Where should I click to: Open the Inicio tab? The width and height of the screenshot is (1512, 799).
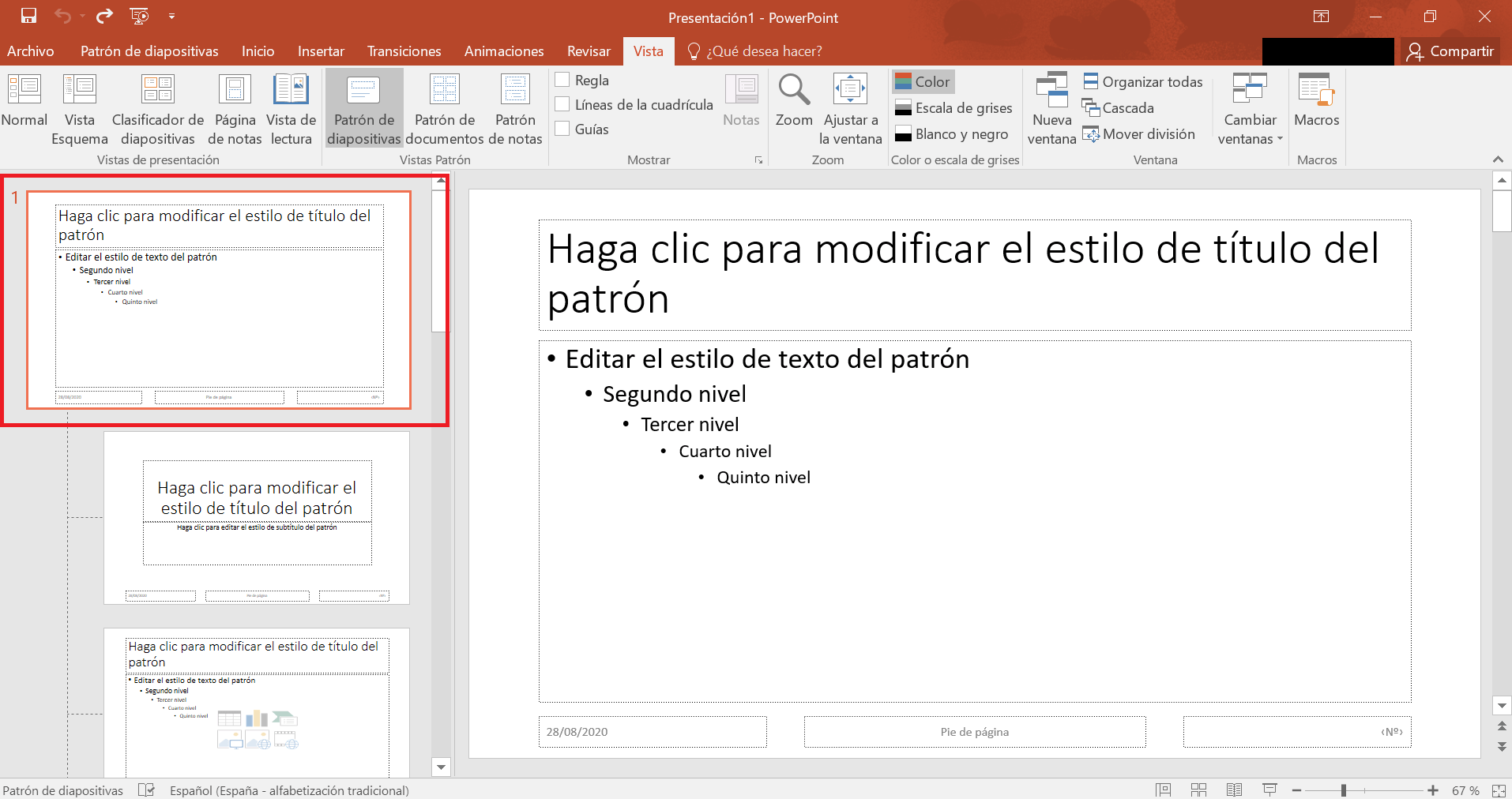[x=258, y=51]
